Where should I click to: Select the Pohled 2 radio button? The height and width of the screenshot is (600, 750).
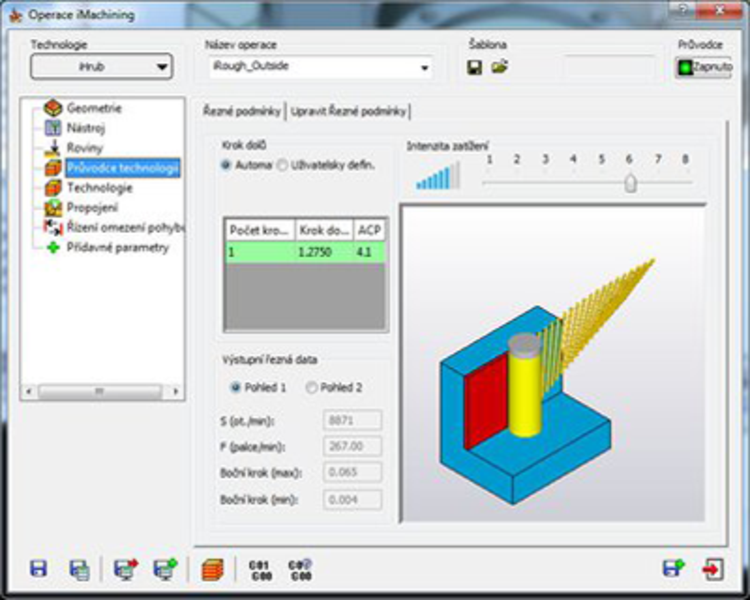(x=312, y=387)
